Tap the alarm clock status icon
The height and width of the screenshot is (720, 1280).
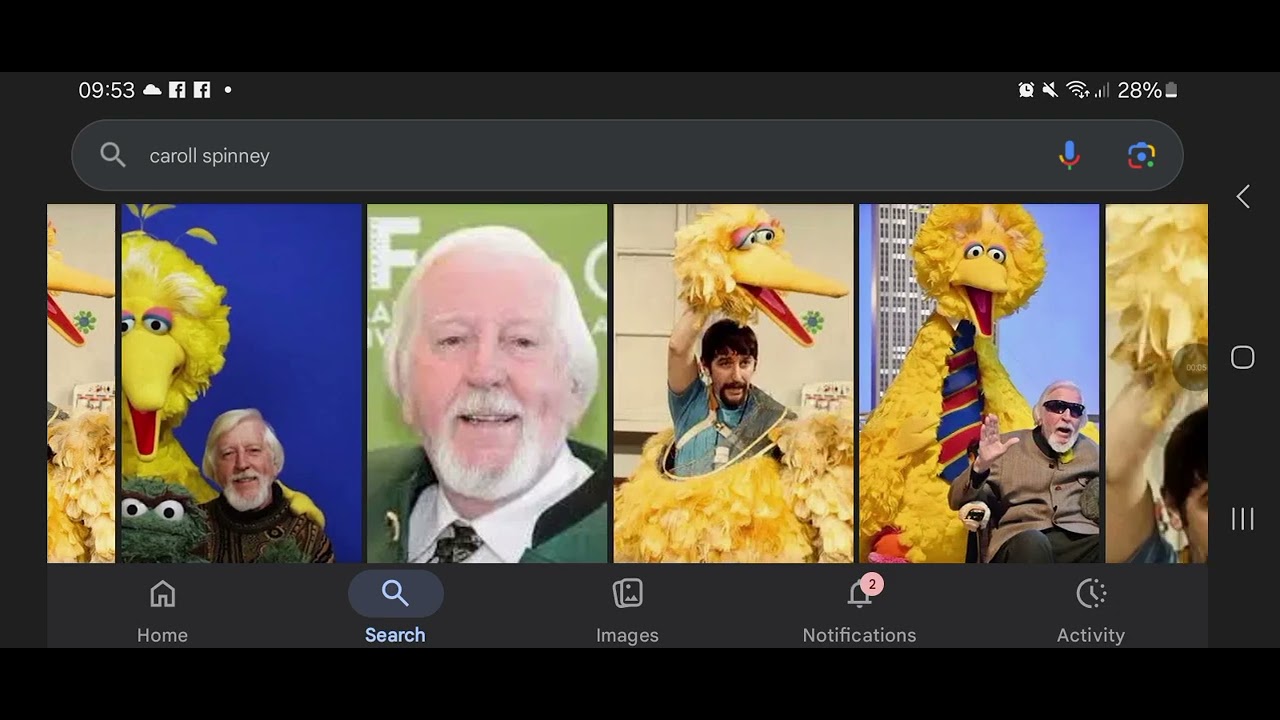tap(1026, 90)
